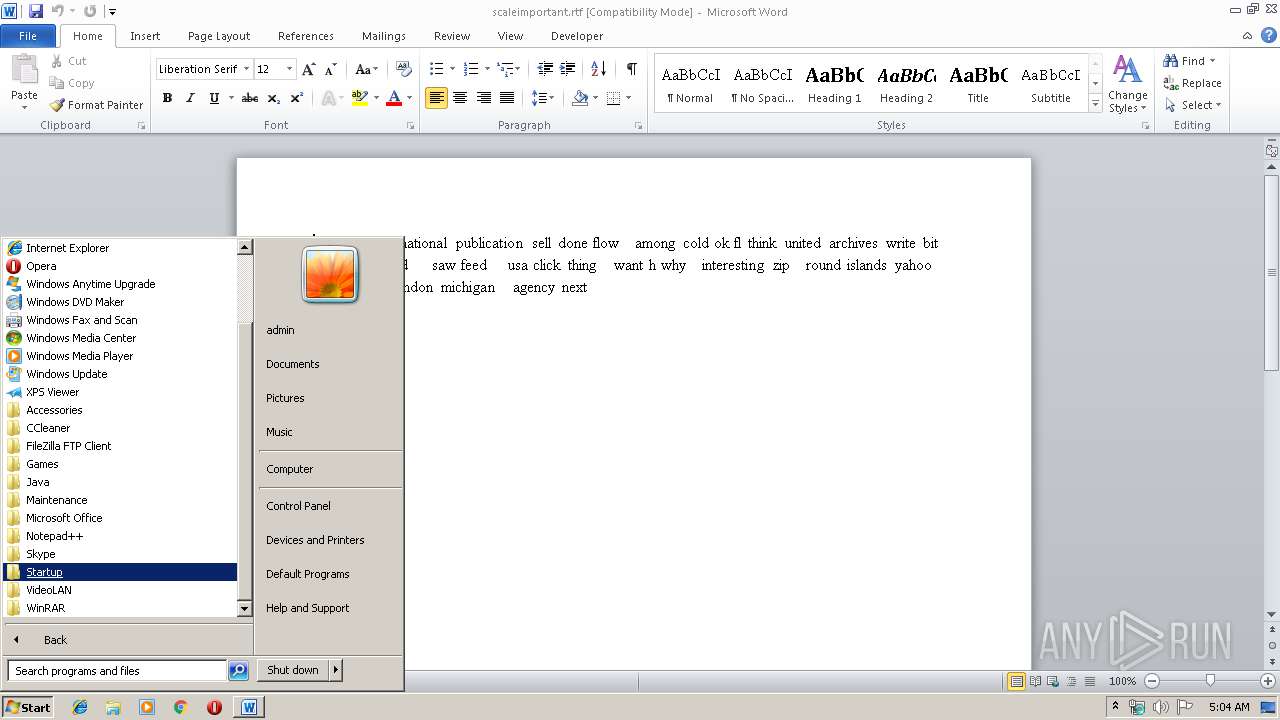Click Clear Formatting icon
The height and width of the screenshot is (720, 1280).
click(x=404, y=69)
